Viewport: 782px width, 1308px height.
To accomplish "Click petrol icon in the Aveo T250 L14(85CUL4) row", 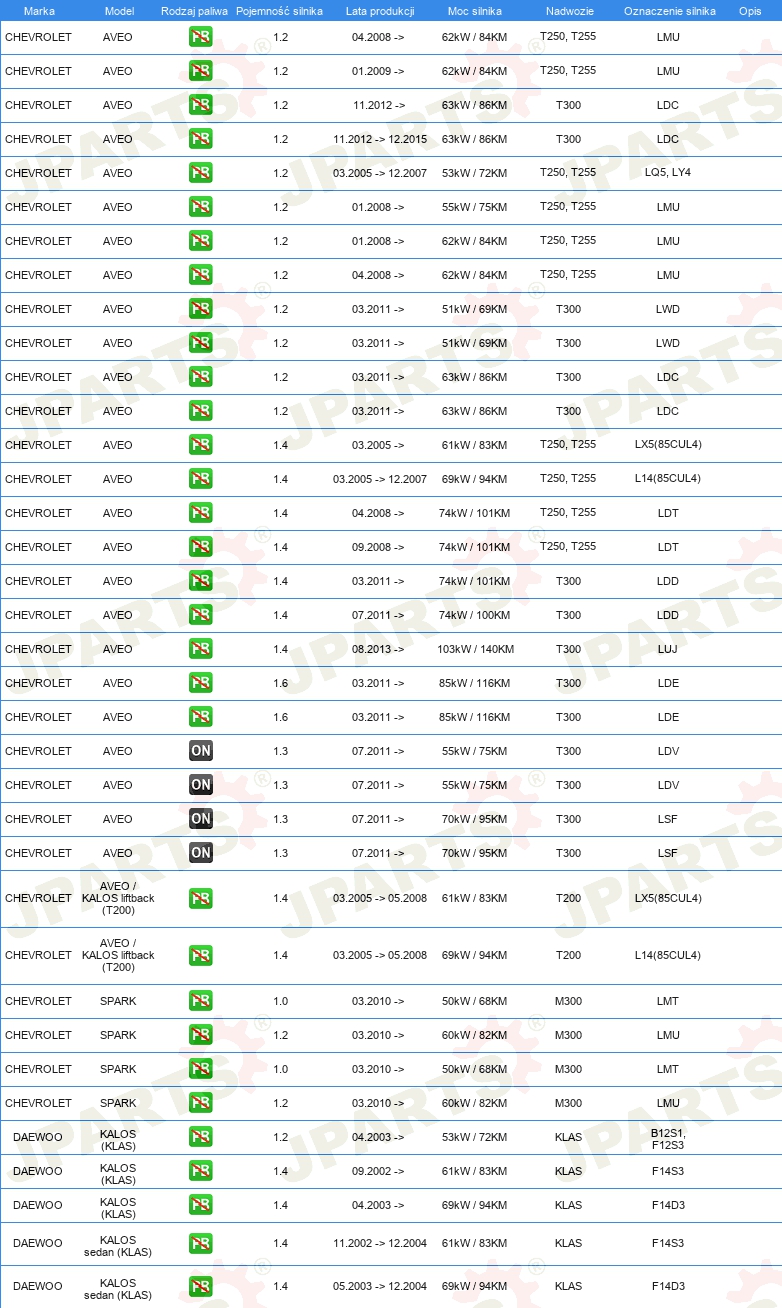I will pos(201,479).
